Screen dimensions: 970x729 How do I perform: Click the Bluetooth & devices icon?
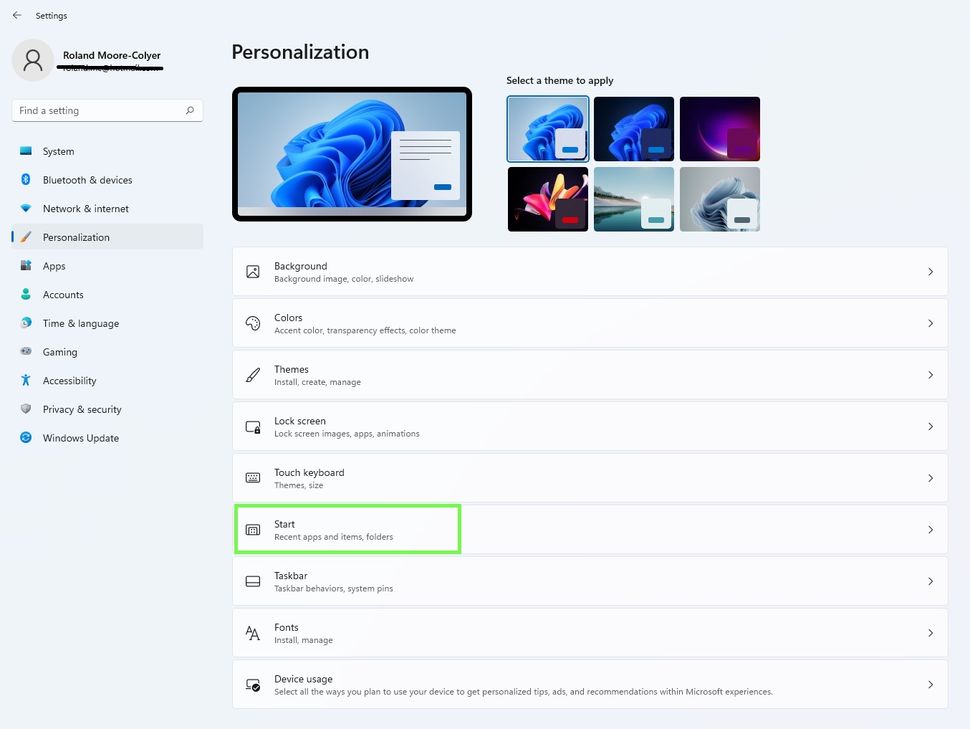pyautogui.click(x=26, y=180)
